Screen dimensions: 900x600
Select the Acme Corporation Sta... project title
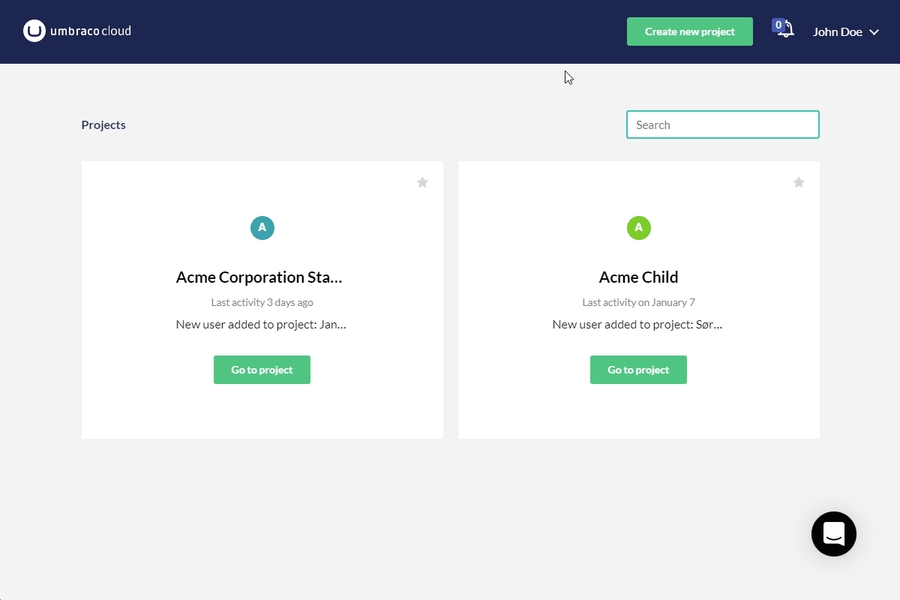point(262,277)
